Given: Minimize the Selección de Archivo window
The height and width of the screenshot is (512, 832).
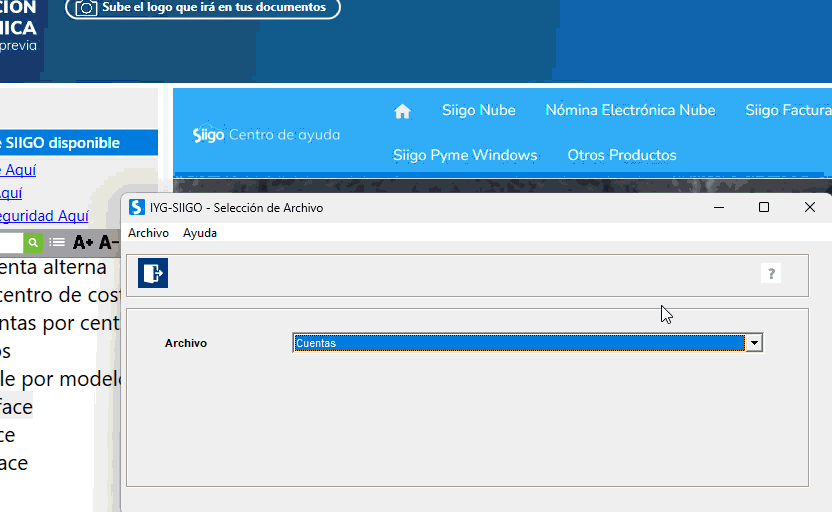Looking at the screenshot, I should tap(719, 207).
